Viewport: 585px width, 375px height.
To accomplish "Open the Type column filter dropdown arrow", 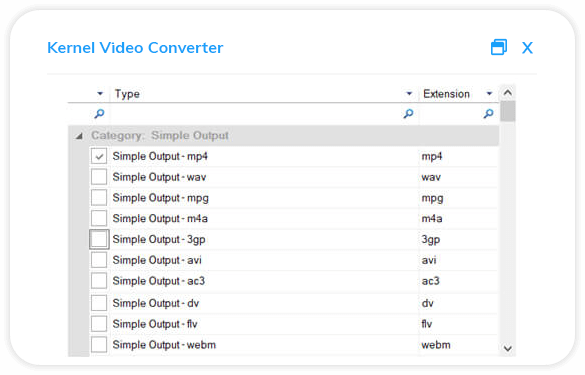I will 409,94.
